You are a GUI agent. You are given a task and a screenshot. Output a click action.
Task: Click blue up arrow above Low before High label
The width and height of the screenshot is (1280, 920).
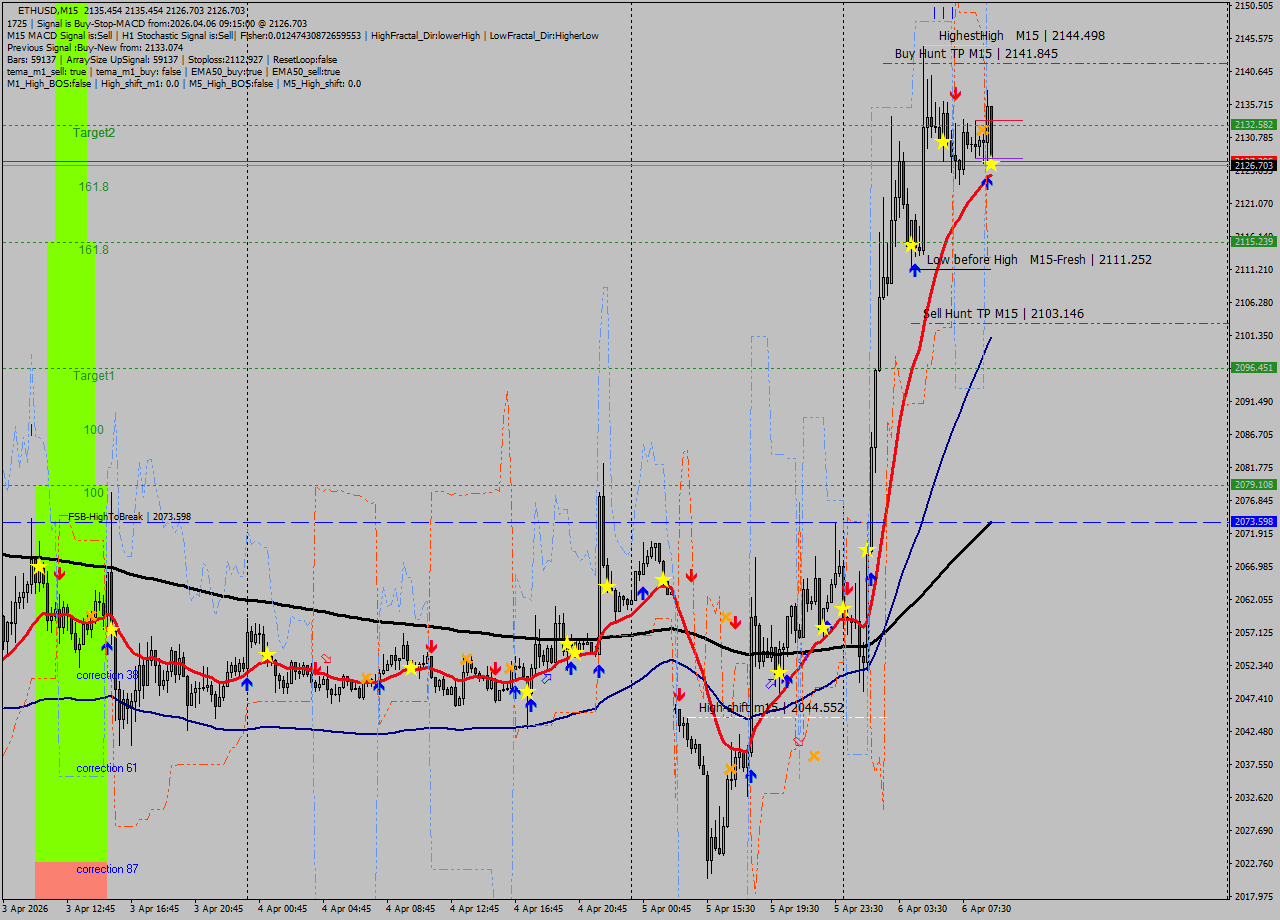[914, 269]
